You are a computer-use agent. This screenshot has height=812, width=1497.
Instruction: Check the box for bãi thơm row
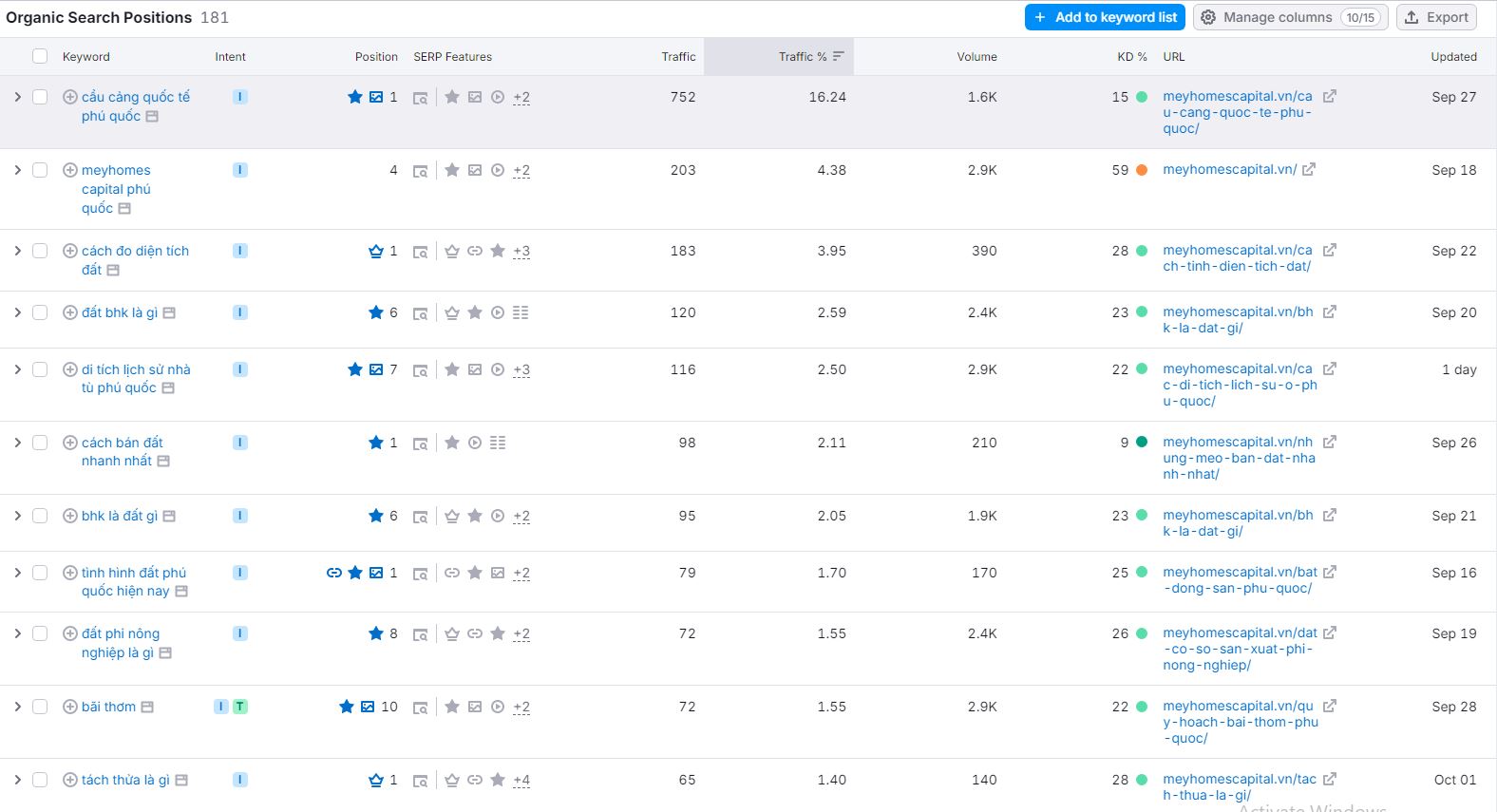coord(40,707)
